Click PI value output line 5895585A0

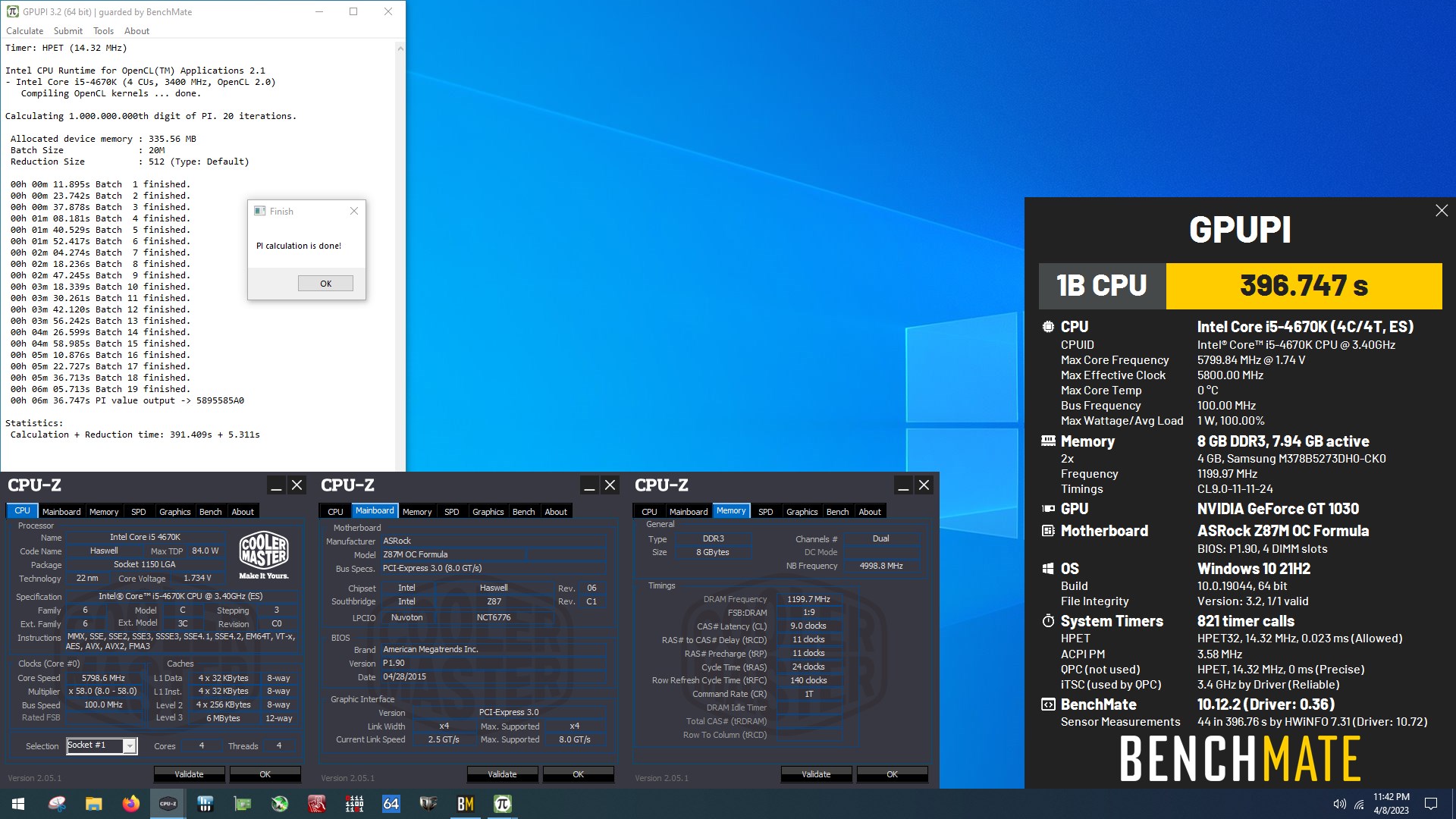tap(127, 400)
